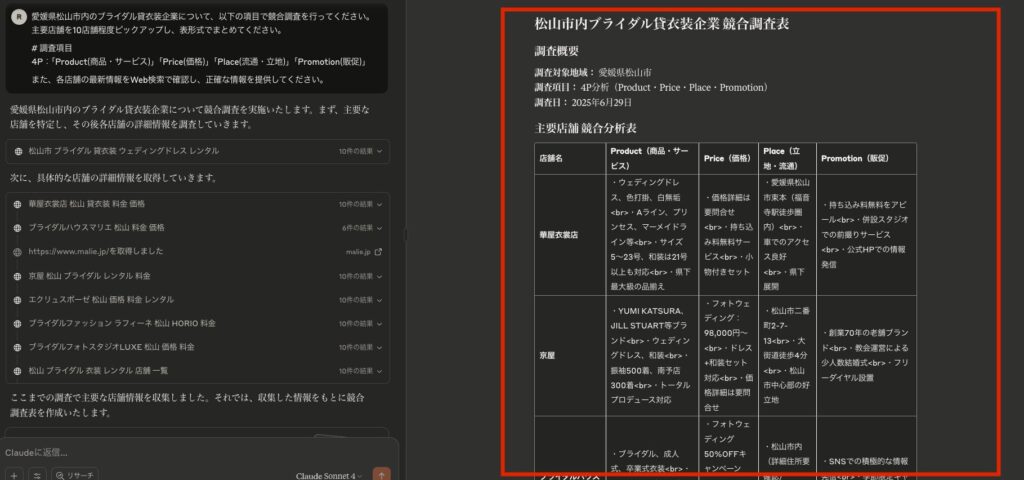
Task: Click the user prompt text 愛媛県松山市内のブライダル貸衣装企業
Action: [202, 23]
